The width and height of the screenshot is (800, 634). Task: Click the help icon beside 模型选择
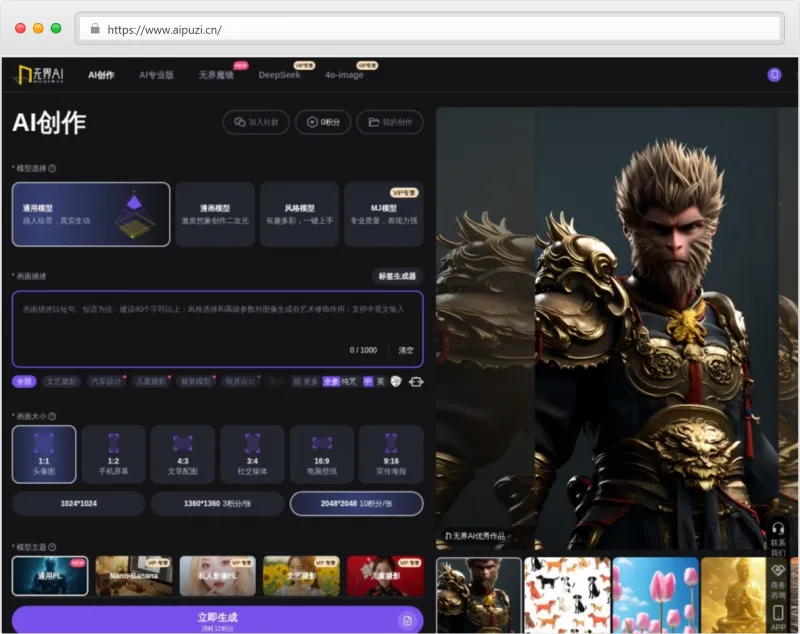pyautogui.click(x=52, y=169)
